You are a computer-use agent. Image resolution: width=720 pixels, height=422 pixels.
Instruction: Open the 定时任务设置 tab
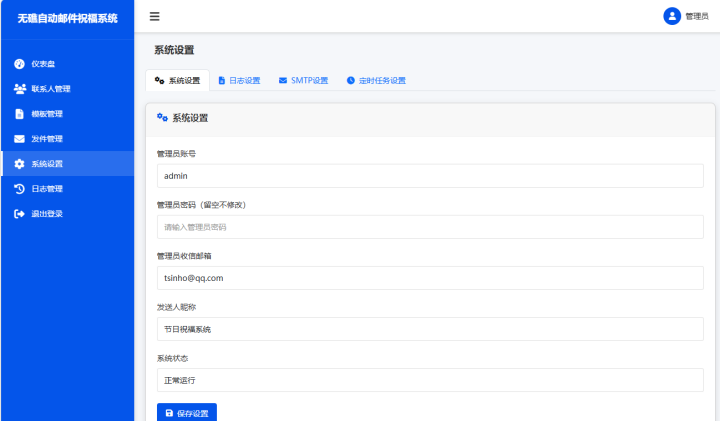point(376,80)
